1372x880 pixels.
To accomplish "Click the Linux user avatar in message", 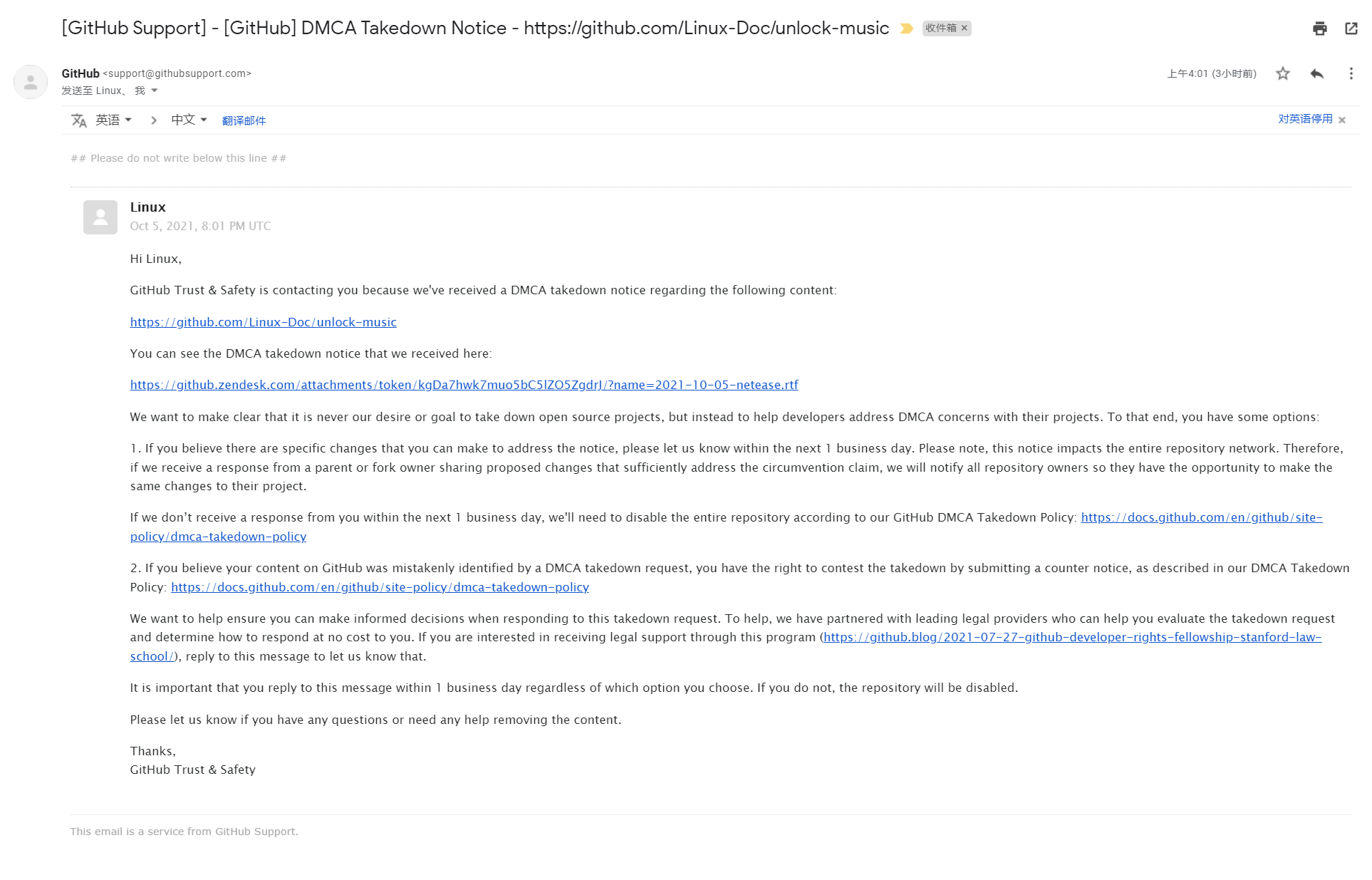I will pos(100,217).
